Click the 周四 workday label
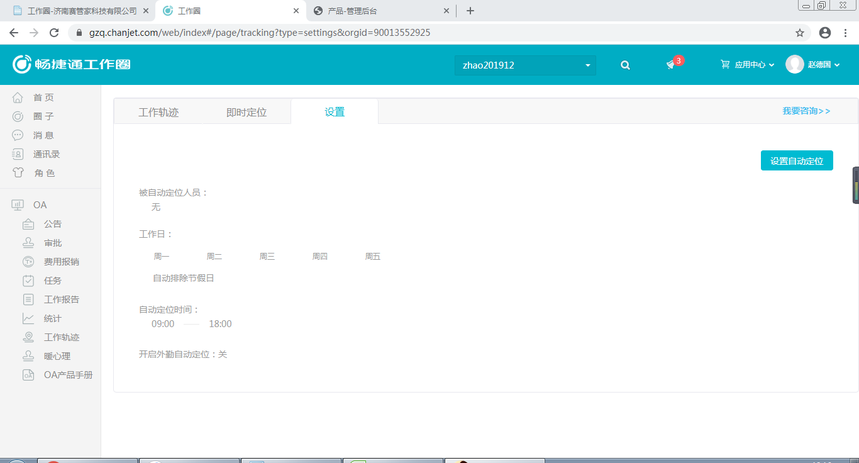The width and height of the screenshot is (859, 463). 320,256
